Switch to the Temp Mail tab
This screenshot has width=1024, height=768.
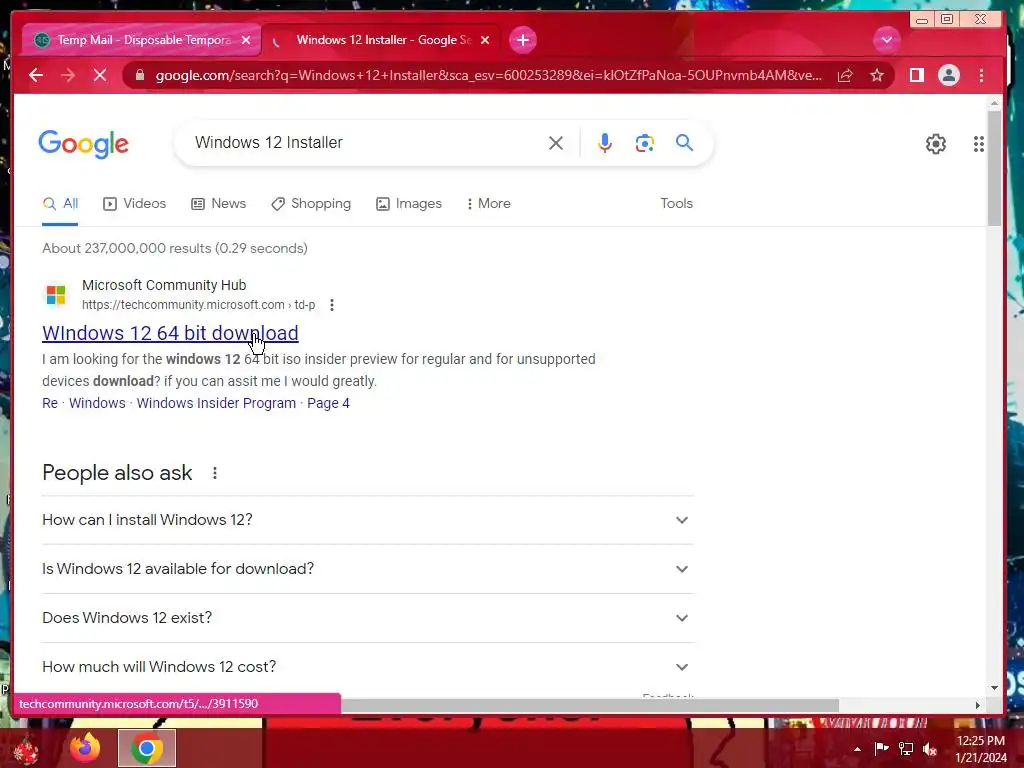pos(140,40)
